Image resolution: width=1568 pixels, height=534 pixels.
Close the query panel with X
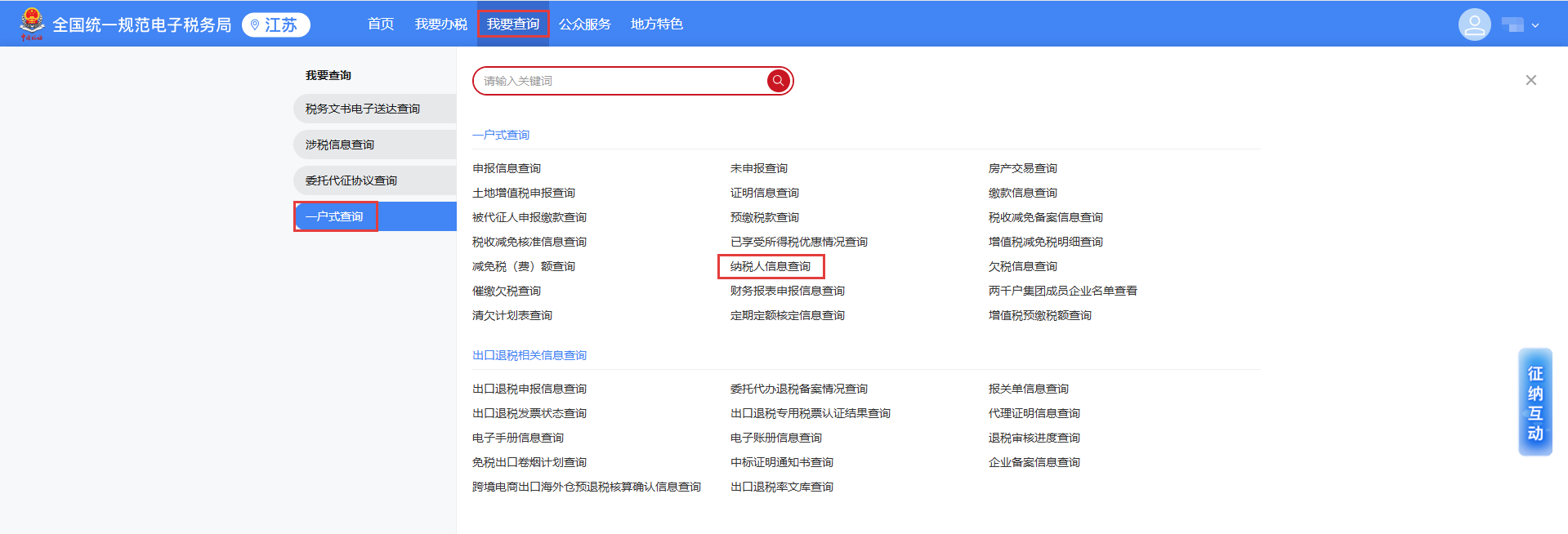coord(1530,80)
